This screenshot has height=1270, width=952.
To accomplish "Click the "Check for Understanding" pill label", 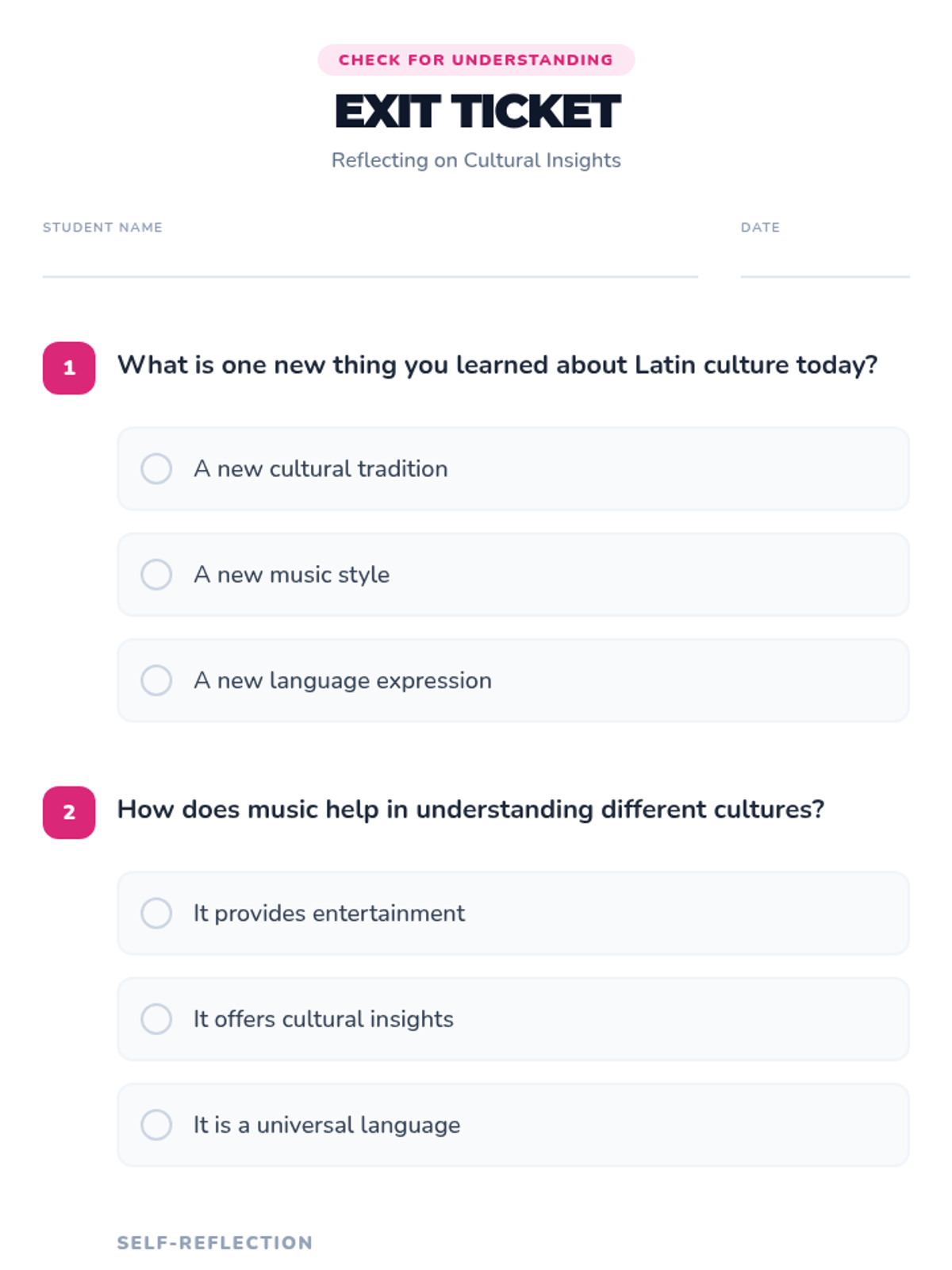I will pos(476,60).
